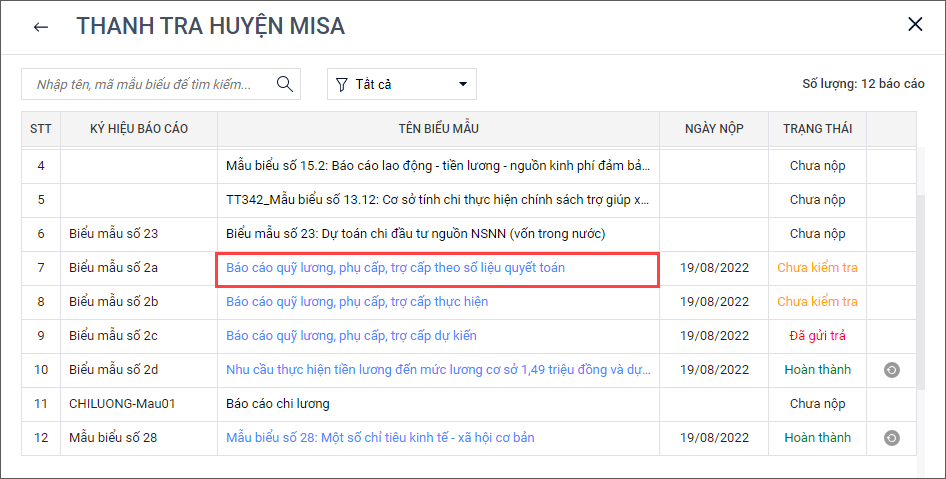Type in the report search field
The width and height of the screenshot is (946, 479).
tap(150, 84)
